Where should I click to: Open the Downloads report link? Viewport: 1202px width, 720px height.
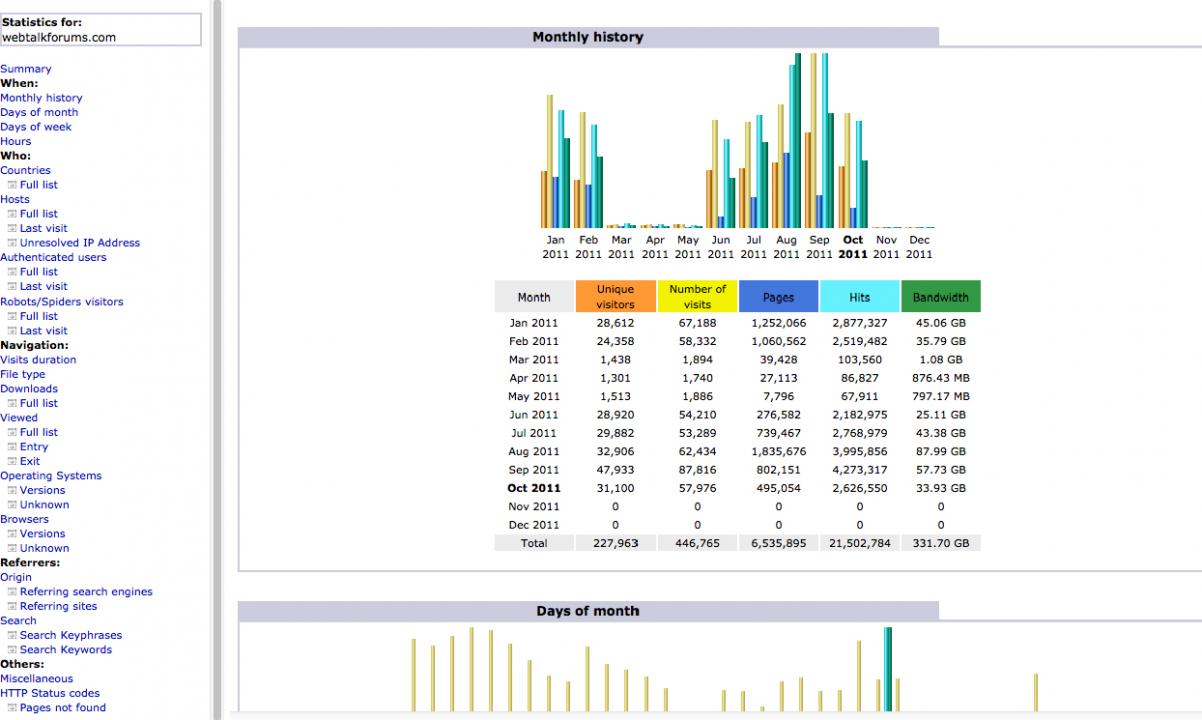[29, 389]
